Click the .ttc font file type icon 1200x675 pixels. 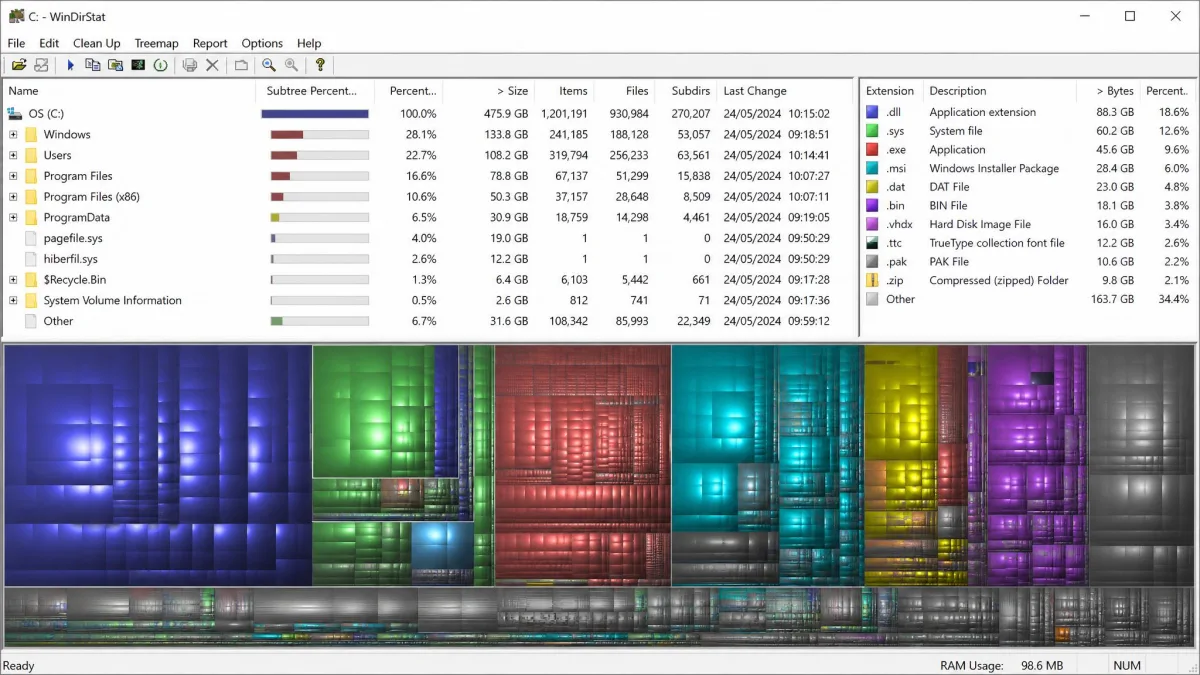[873, 243]
